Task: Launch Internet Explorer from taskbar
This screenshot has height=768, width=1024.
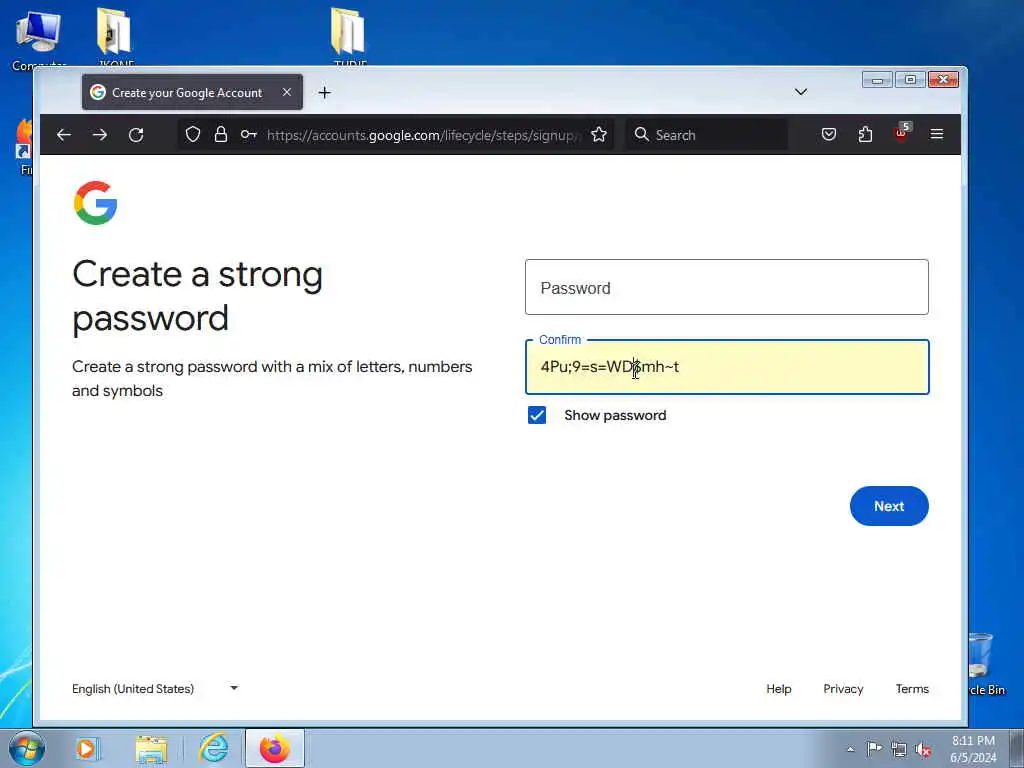Action: 214,748
